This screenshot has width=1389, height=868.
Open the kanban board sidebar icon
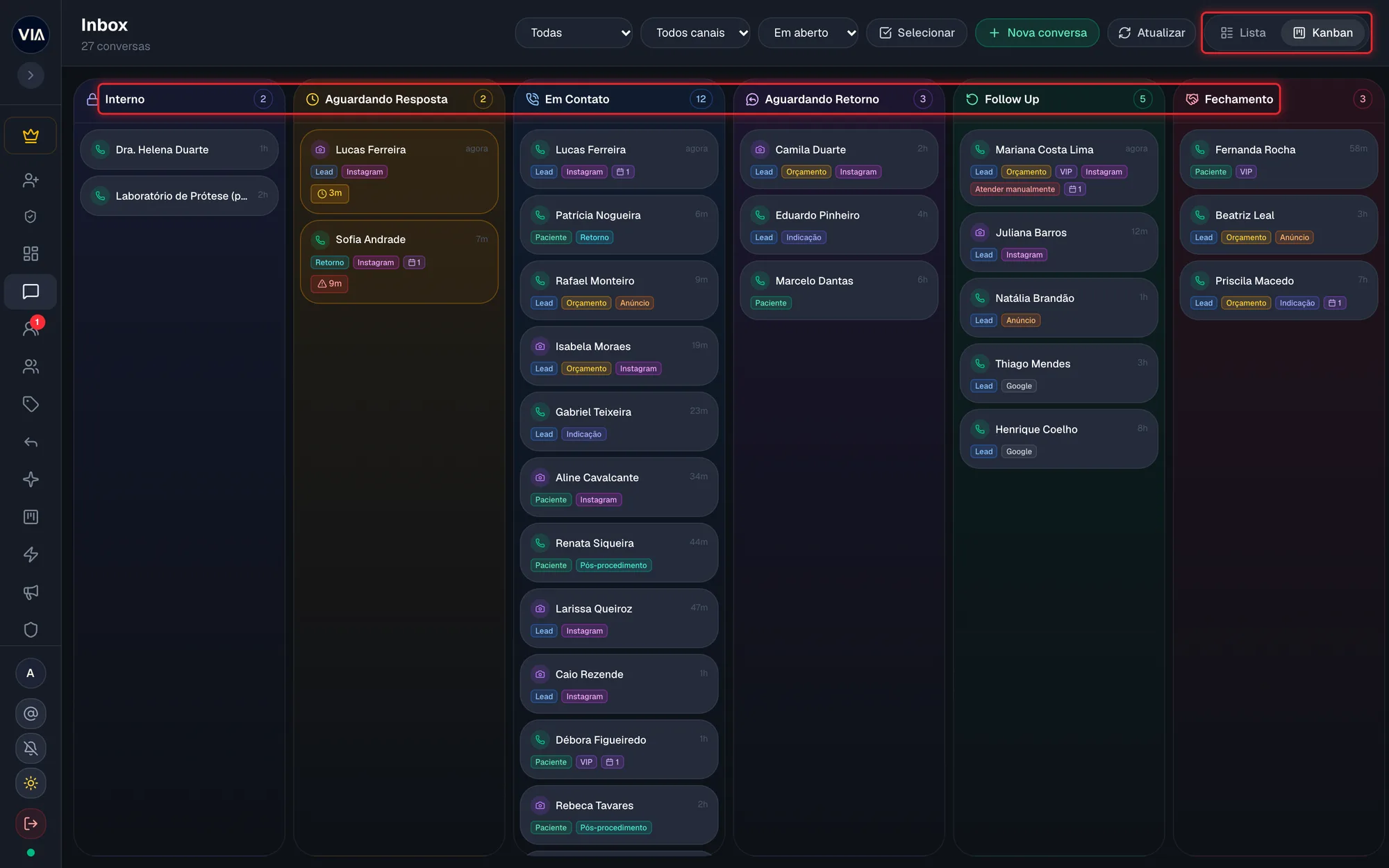(31, 517)
